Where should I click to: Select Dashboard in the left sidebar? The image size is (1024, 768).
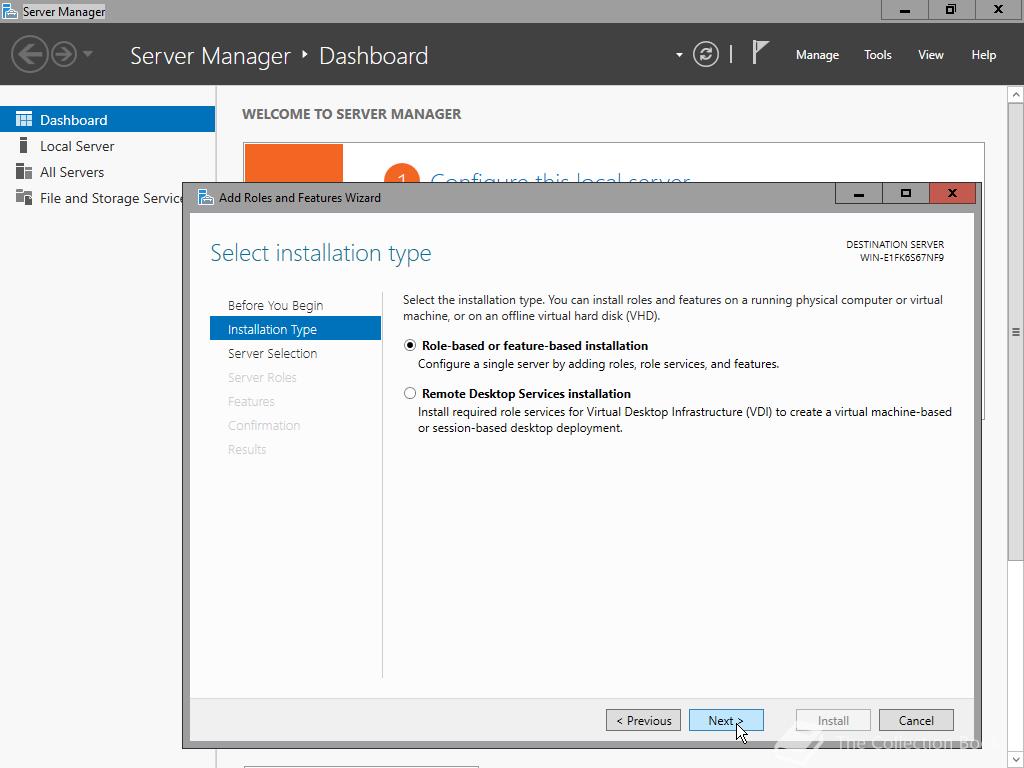coord(107,120)
